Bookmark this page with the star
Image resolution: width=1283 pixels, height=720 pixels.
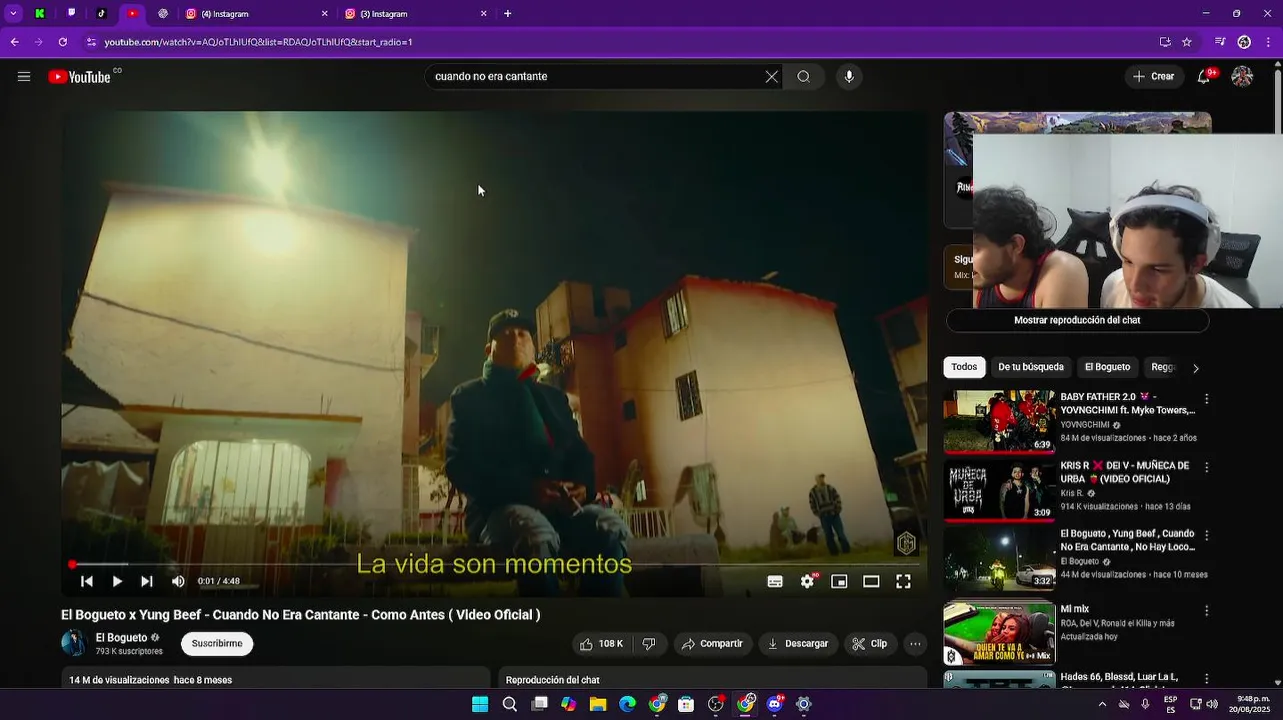click(1187, 42)
